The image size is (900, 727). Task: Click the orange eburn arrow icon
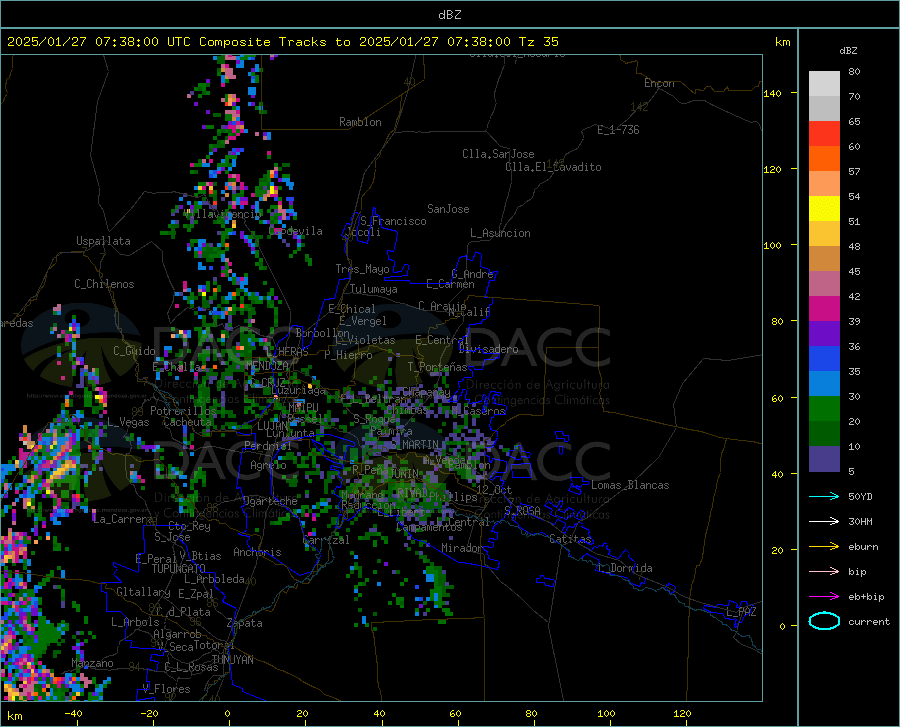(824, 547)
